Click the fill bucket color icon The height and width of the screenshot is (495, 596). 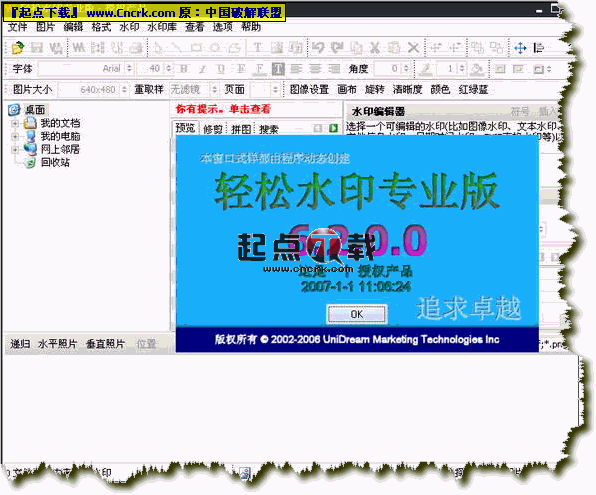[477, 69]
